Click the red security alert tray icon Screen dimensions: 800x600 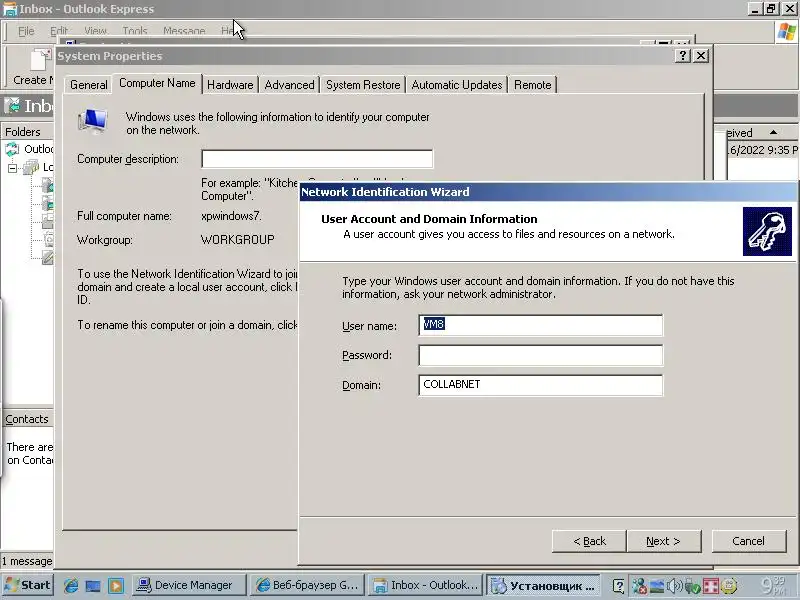710,586
